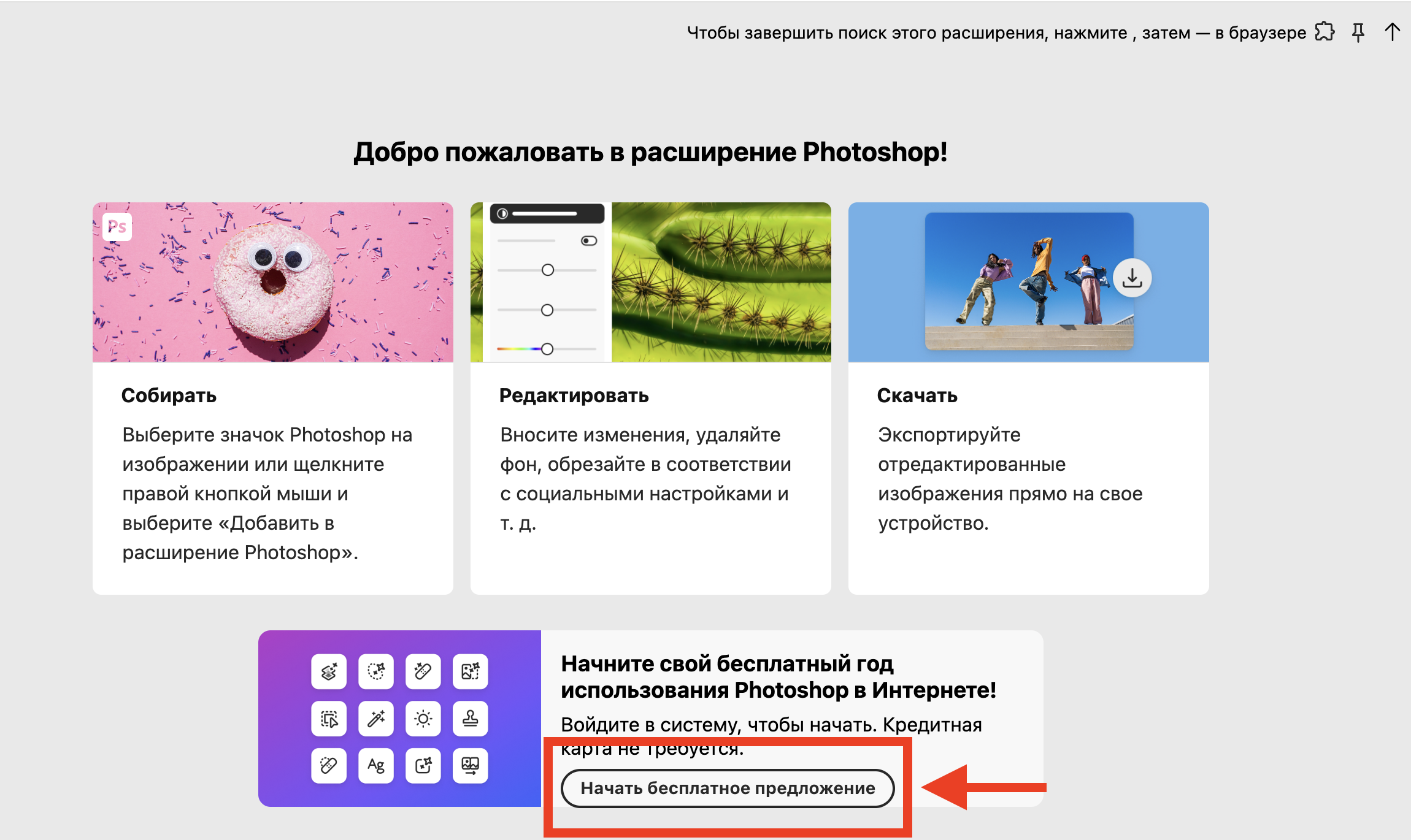Image resolution: width=1411 pixels, height=840 pixels.
Task: Click the 'Ag' typography icon
Action: 376,765
